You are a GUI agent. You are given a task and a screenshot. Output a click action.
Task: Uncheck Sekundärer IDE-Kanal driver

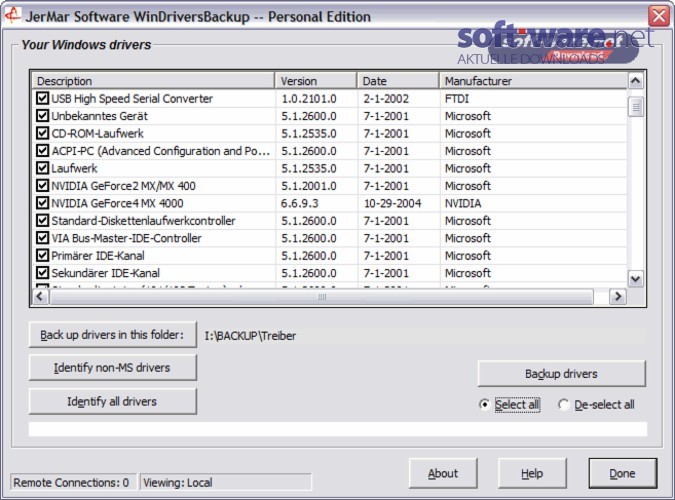pyautogui.click(x=42, y=273)
